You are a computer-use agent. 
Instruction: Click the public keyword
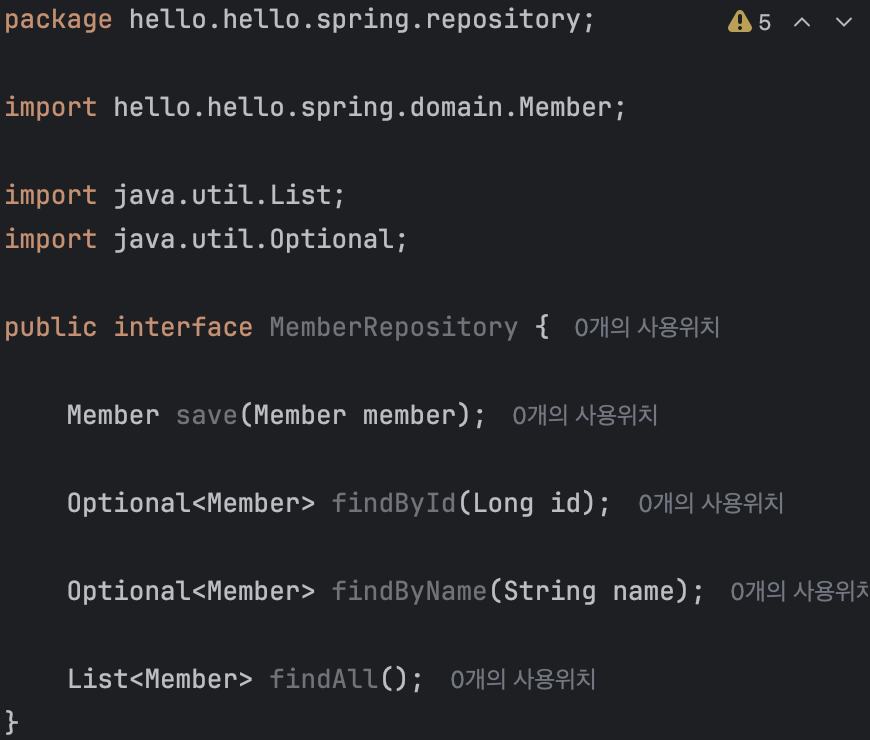click(51, 328)
